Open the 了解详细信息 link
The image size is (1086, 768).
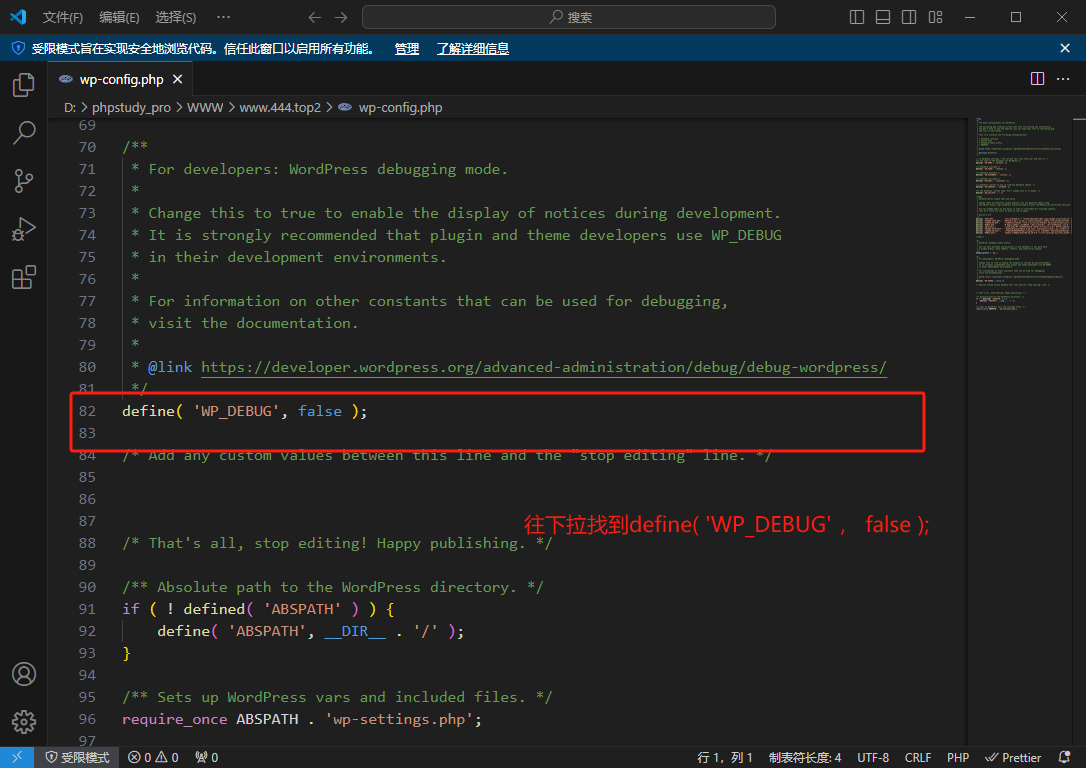(x=472, y=48)
